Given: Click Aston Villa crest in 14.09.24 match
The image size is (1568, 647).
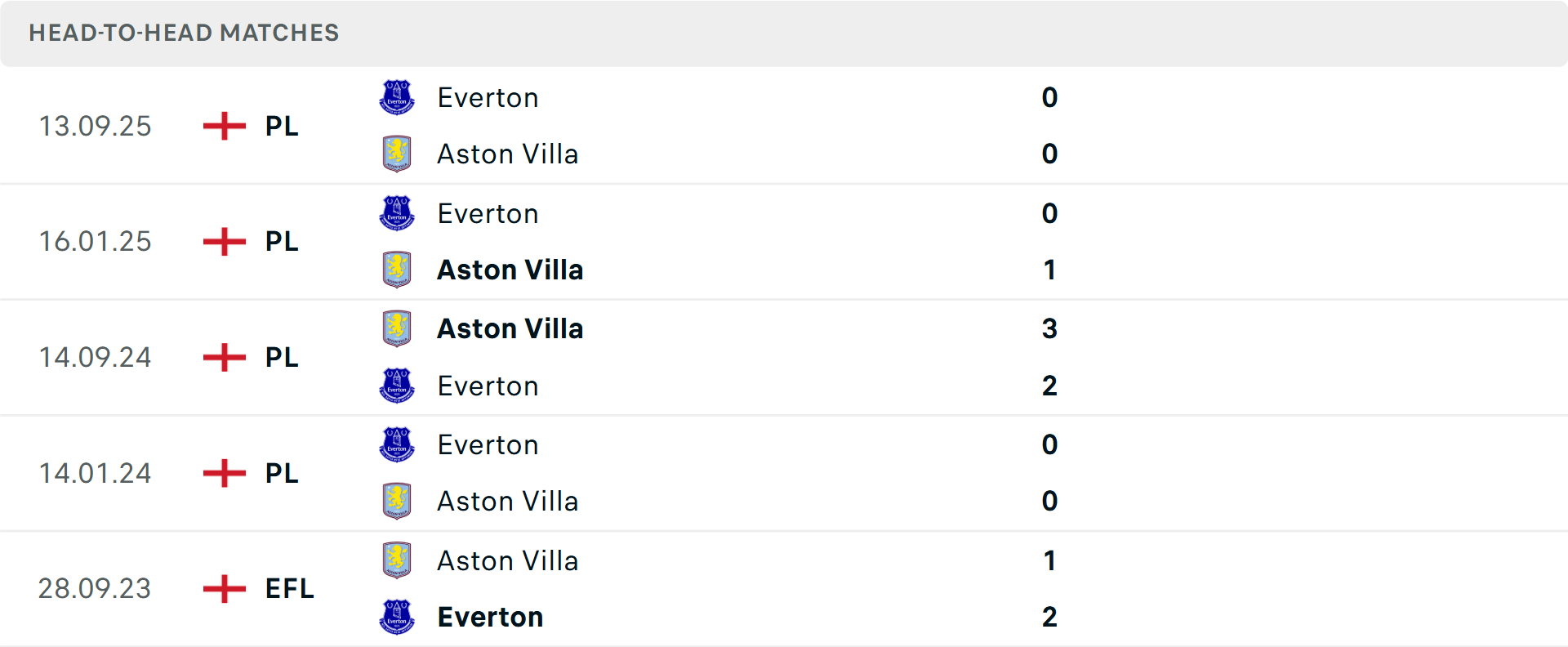Looking at the screenshot, I should (x=397, y=328).
